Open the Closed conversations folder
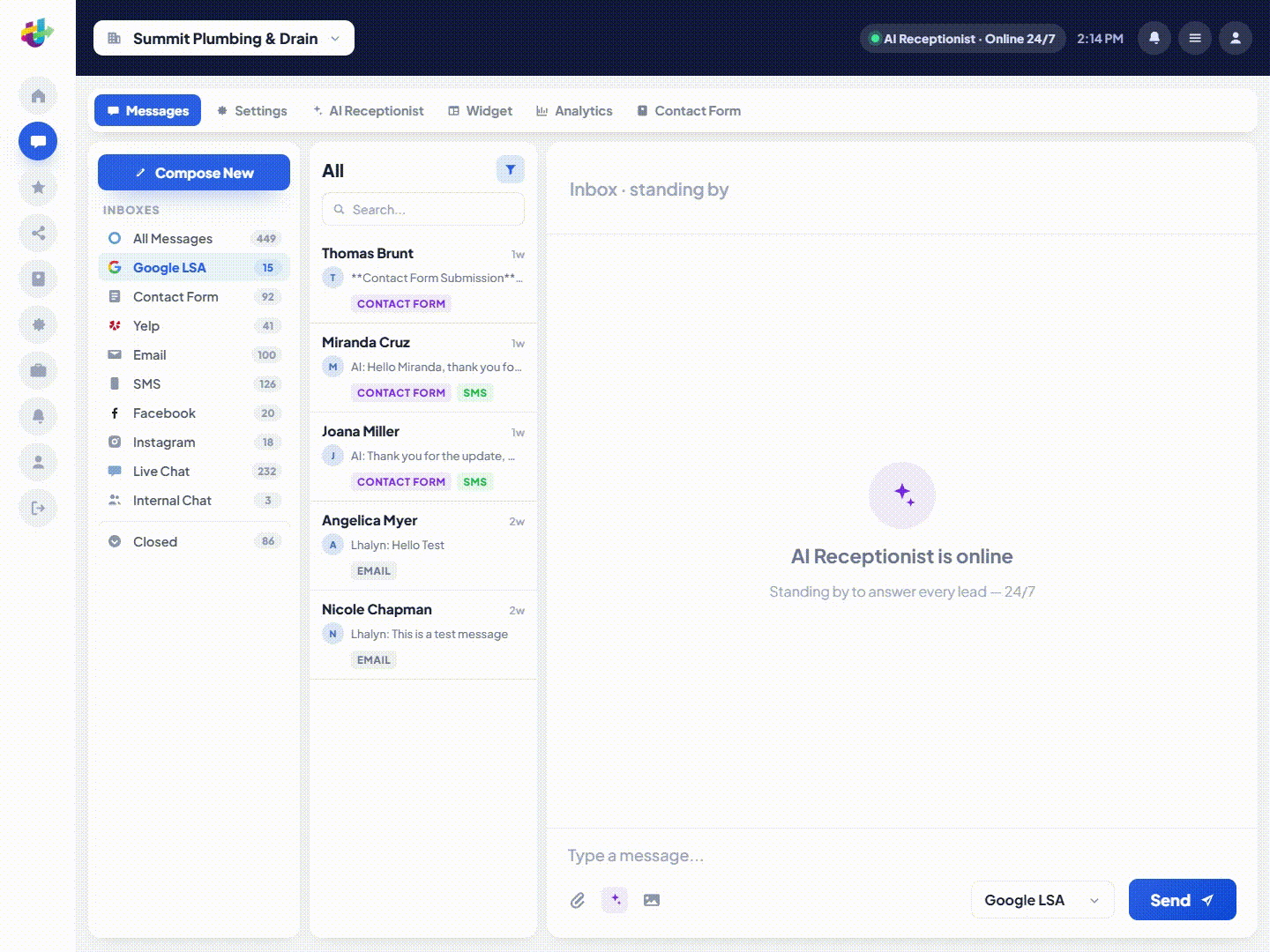Image resolution: width=1270 pixels, height=952 pixels. click(x=194, y=541)
